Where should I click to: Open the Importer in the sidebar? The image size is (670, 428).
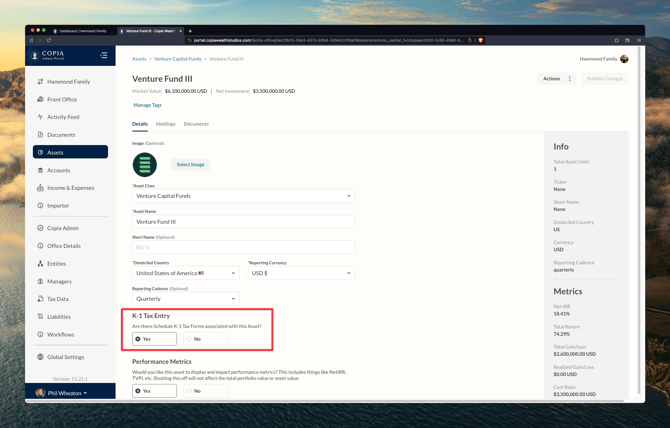58,206
